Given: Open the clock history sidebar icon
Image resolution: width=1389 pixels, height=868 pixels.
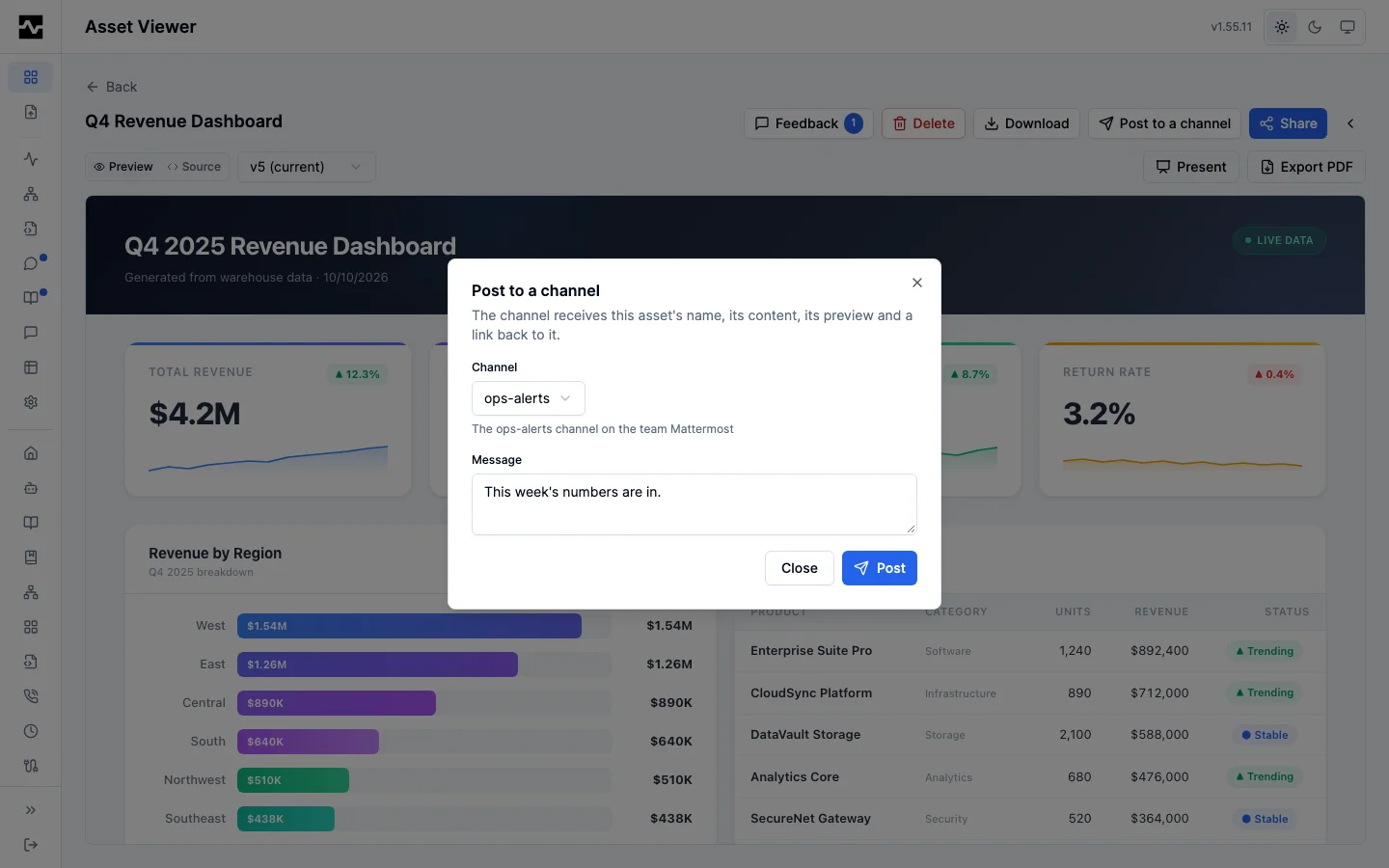Looking at the screenshot, I should pyautogui.click(x=31, y=731).
